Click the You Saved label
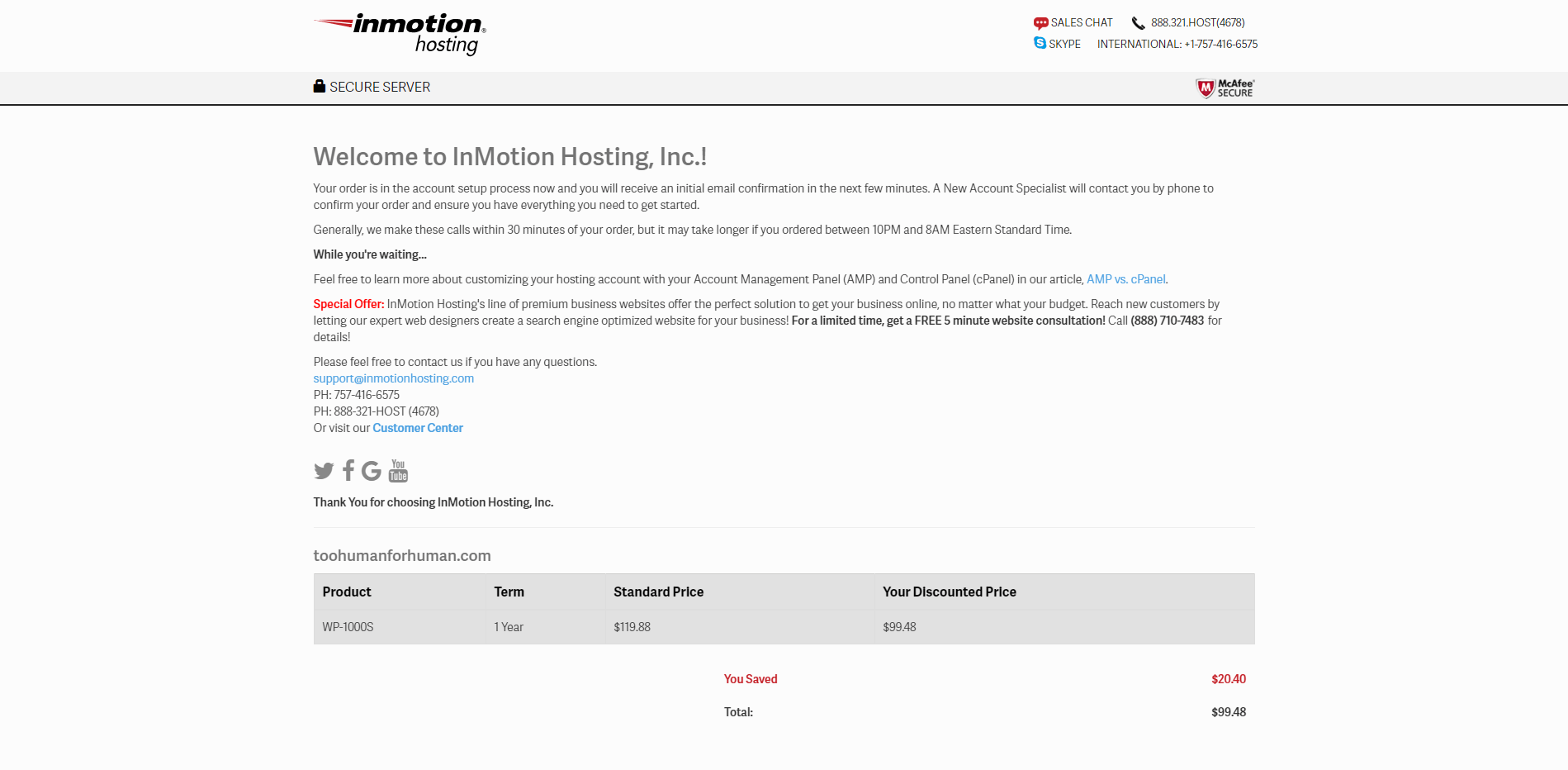 coord(751,679)
